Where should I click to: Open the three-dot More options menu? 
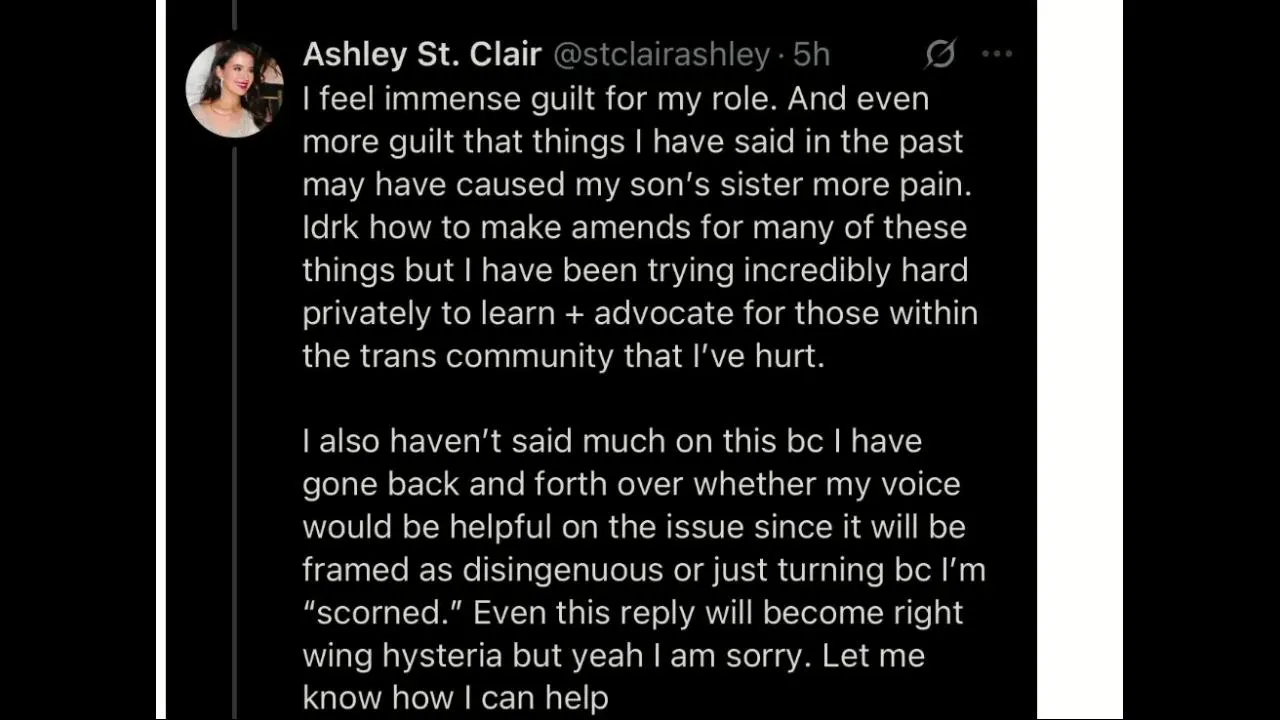click(x=997, y=54)
